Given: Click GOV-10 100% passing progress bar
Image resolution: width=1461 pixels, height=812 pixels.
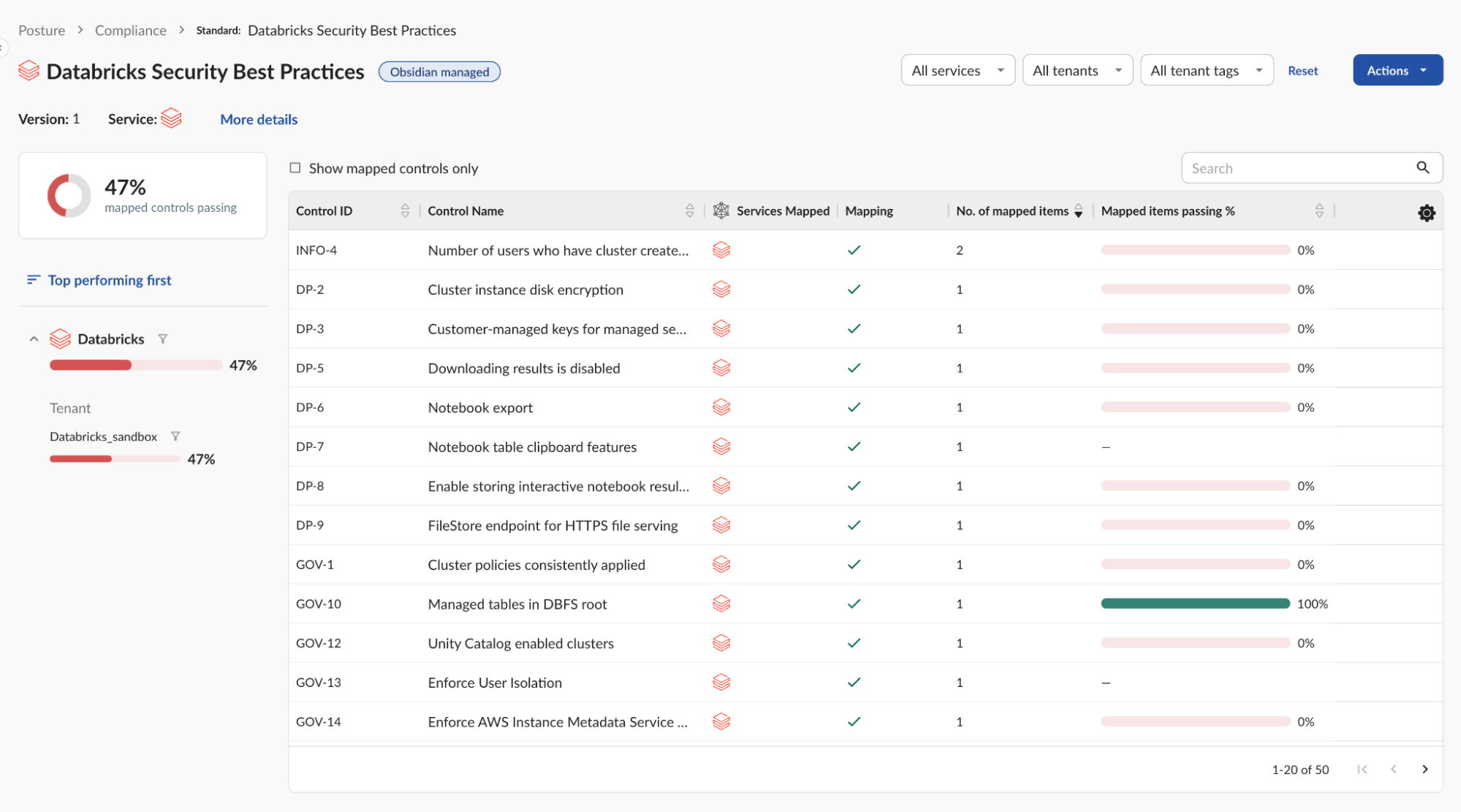Looking at the screenshot, I should (1195, 604).
